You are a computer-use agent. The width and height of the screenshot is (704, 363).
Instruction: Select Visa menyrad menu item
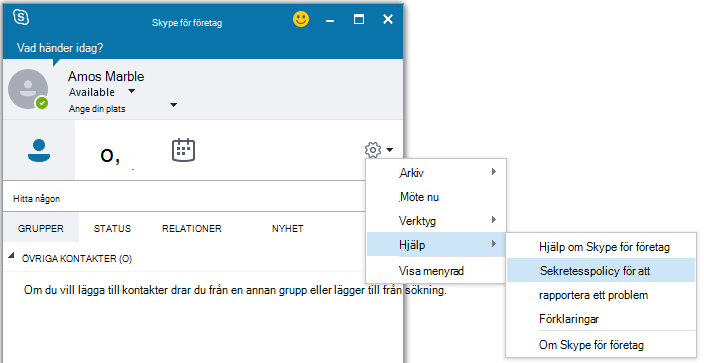pyautogui.click(x=436, y=271)
